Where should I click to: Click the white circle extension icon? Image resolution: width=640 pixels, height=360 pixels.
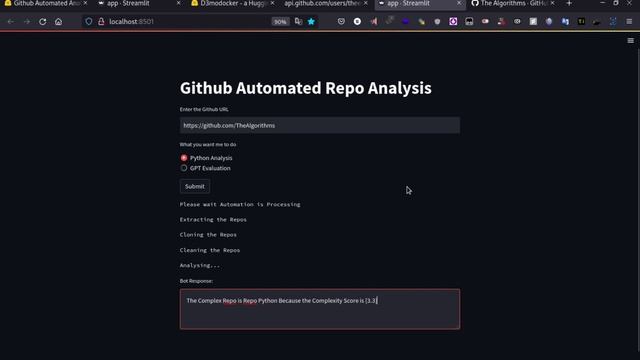[357, 21]
